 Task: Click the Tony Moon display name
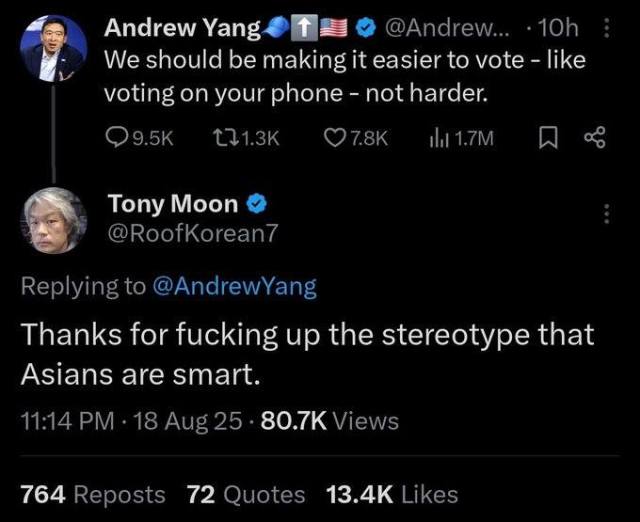pyautogui.click(x=173, y=205)
